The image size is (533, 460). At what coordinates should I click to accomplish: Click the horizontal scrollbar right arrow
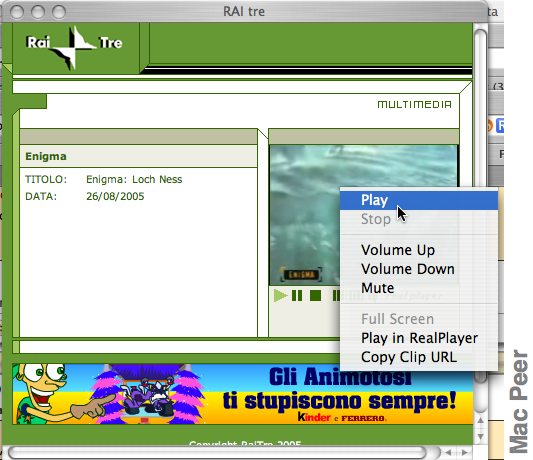(464, 452)
